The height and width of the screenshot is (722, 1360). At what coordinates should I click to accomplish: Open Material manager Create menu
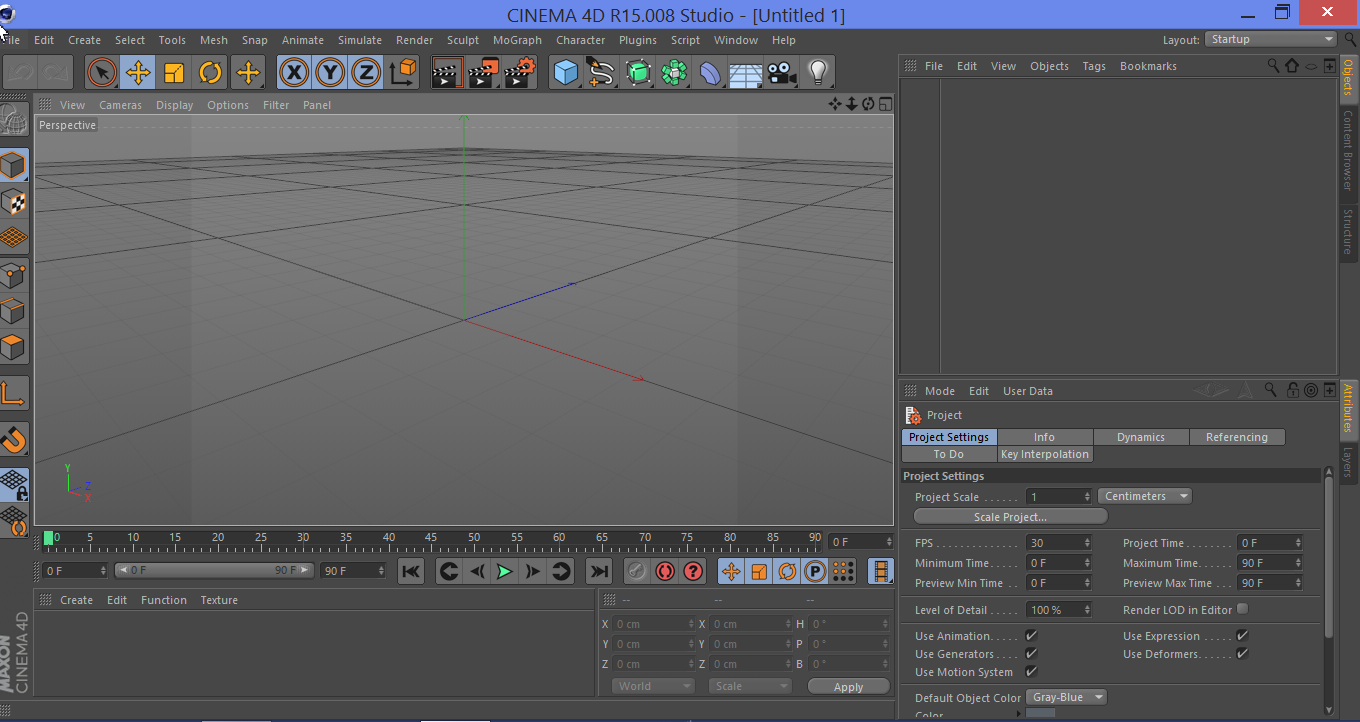tap(76, 600)
